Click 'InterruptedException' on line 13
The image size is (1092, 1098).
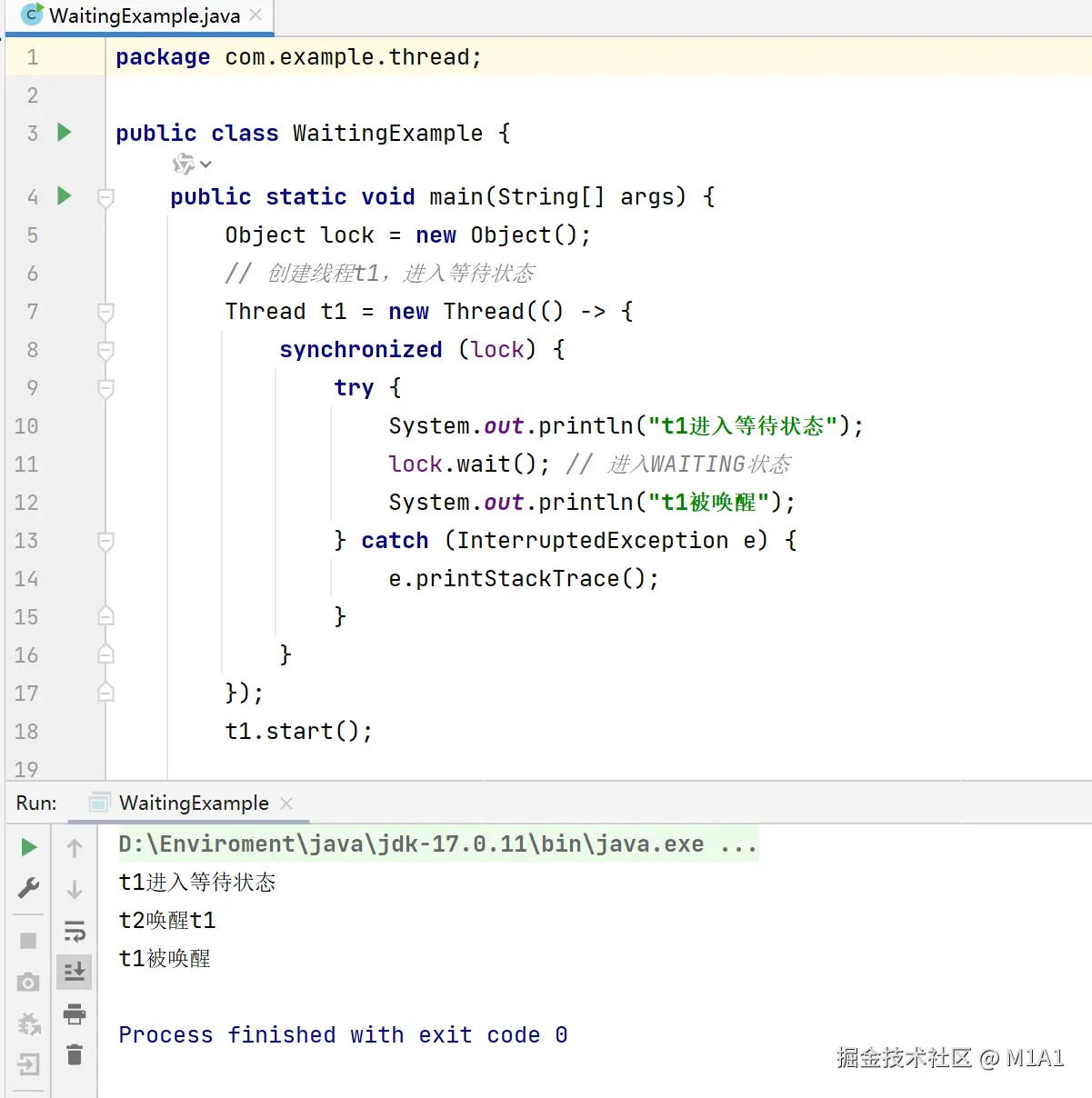[x=592, y=541]
